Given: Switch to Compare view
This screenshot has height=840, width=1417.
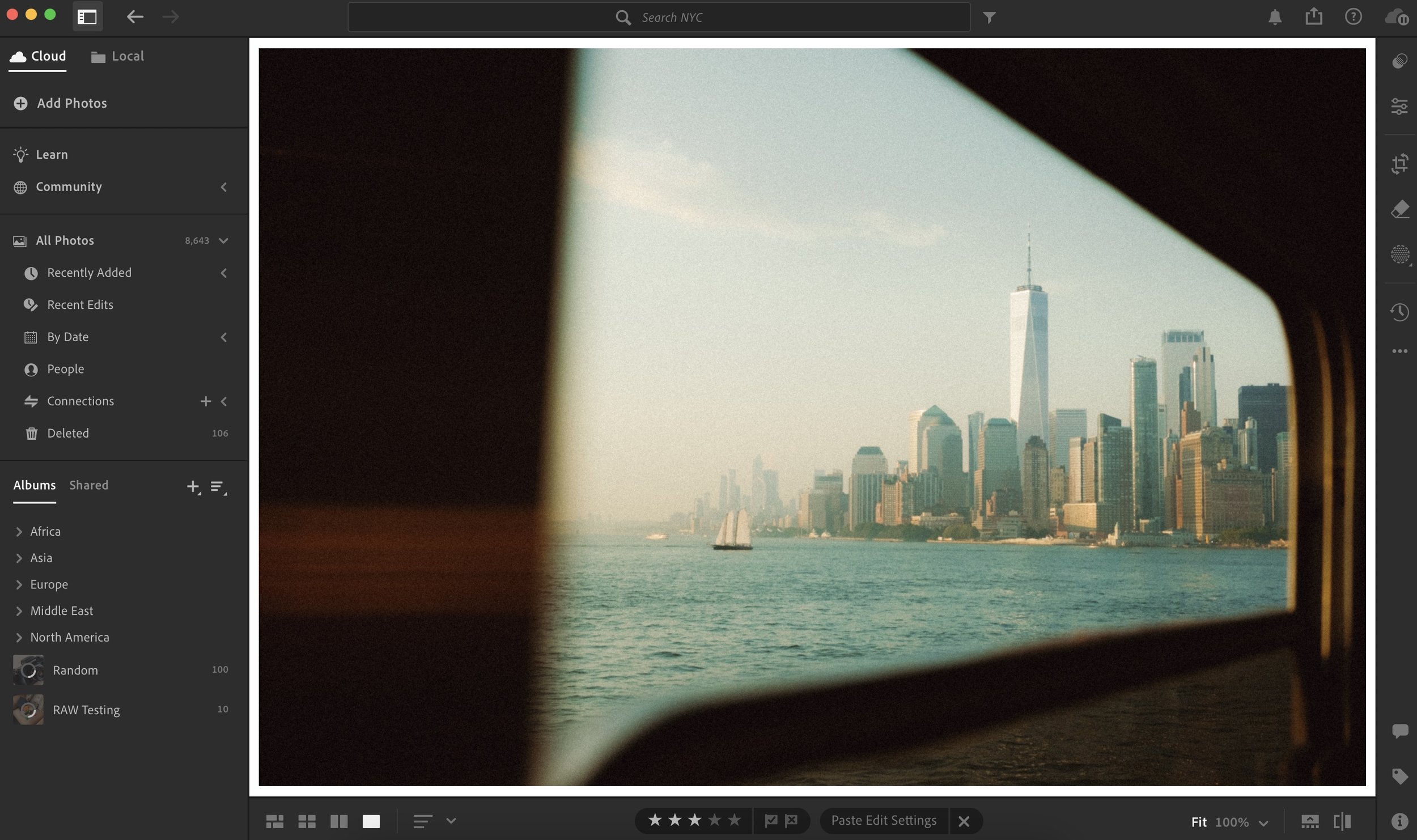Looking at the screenshot, I should (339, 821).
